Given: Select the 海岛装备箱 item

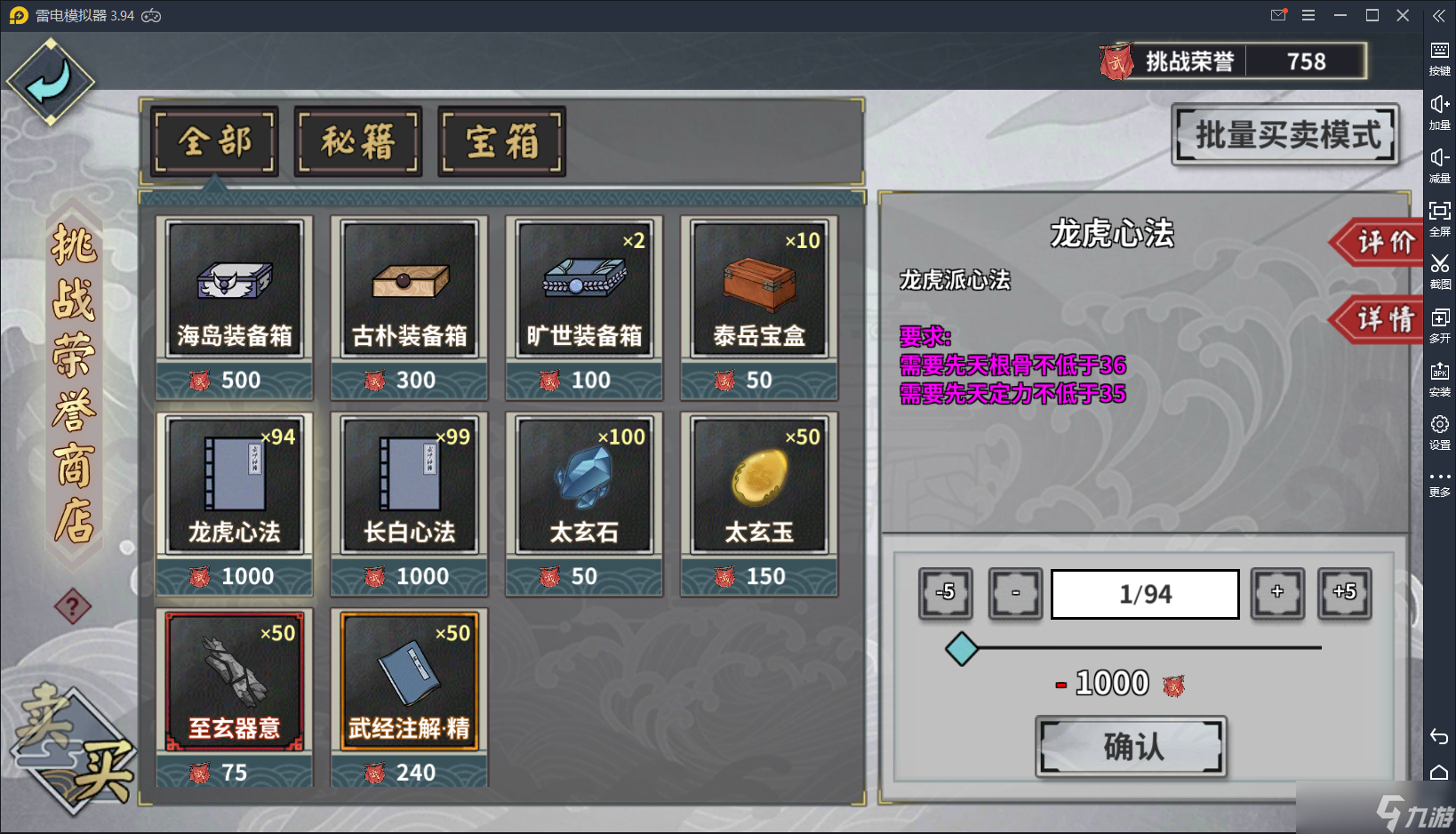Looking at the screenshot, I should click(235, 308).
